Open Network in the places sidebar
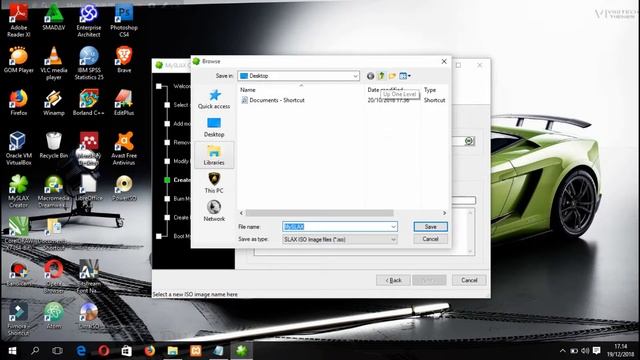This screenshot has width=640, height=360. click(214, 211)
